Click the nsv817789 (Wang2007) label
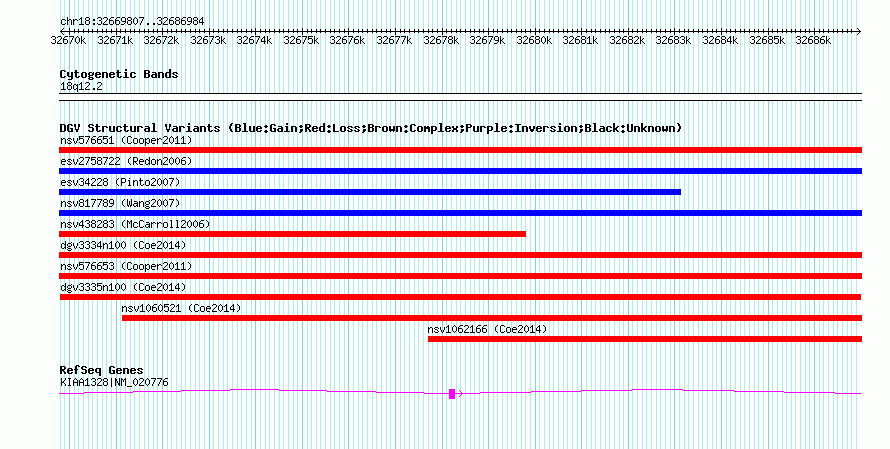 pos(120,203)
